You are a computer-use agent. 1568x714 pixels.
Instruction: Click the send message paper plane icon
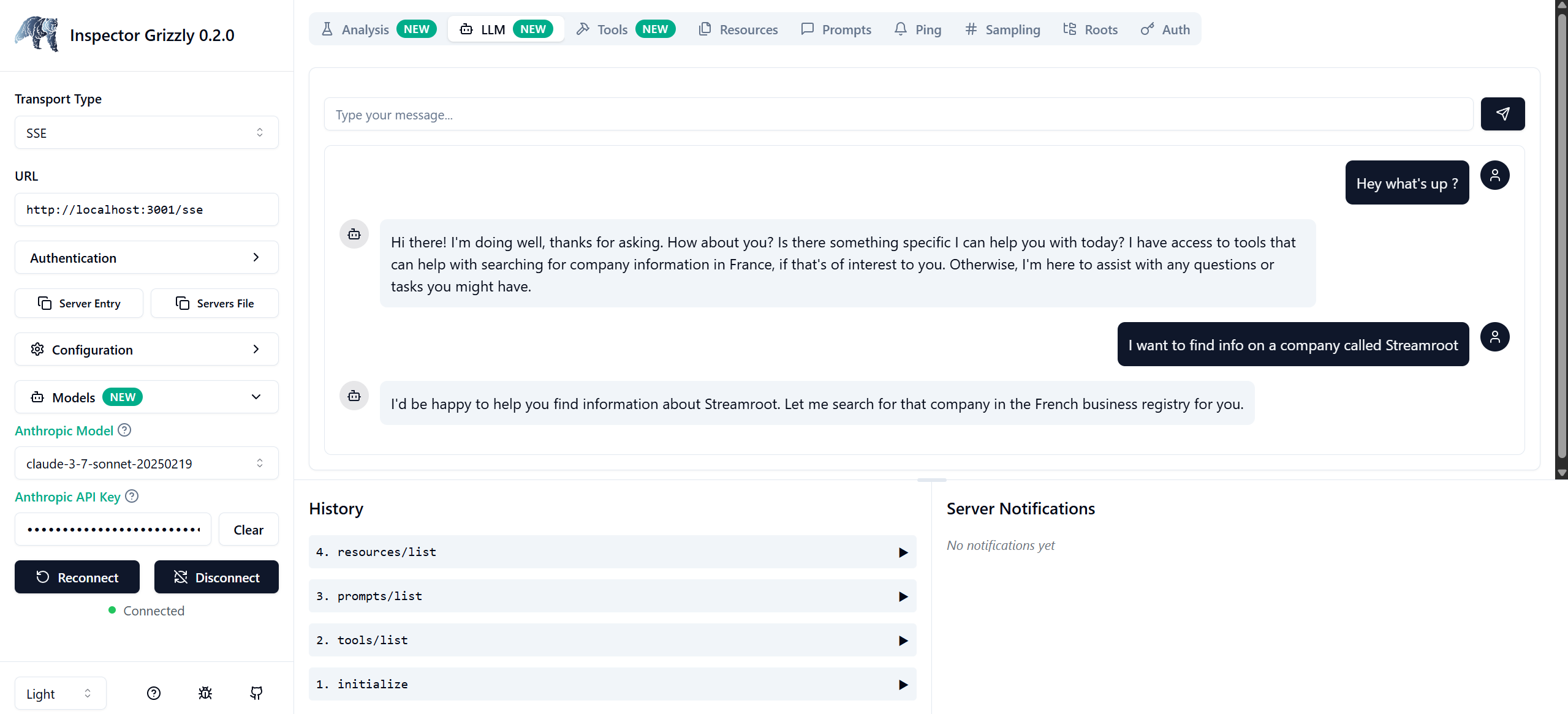(x=1502, y=114)
